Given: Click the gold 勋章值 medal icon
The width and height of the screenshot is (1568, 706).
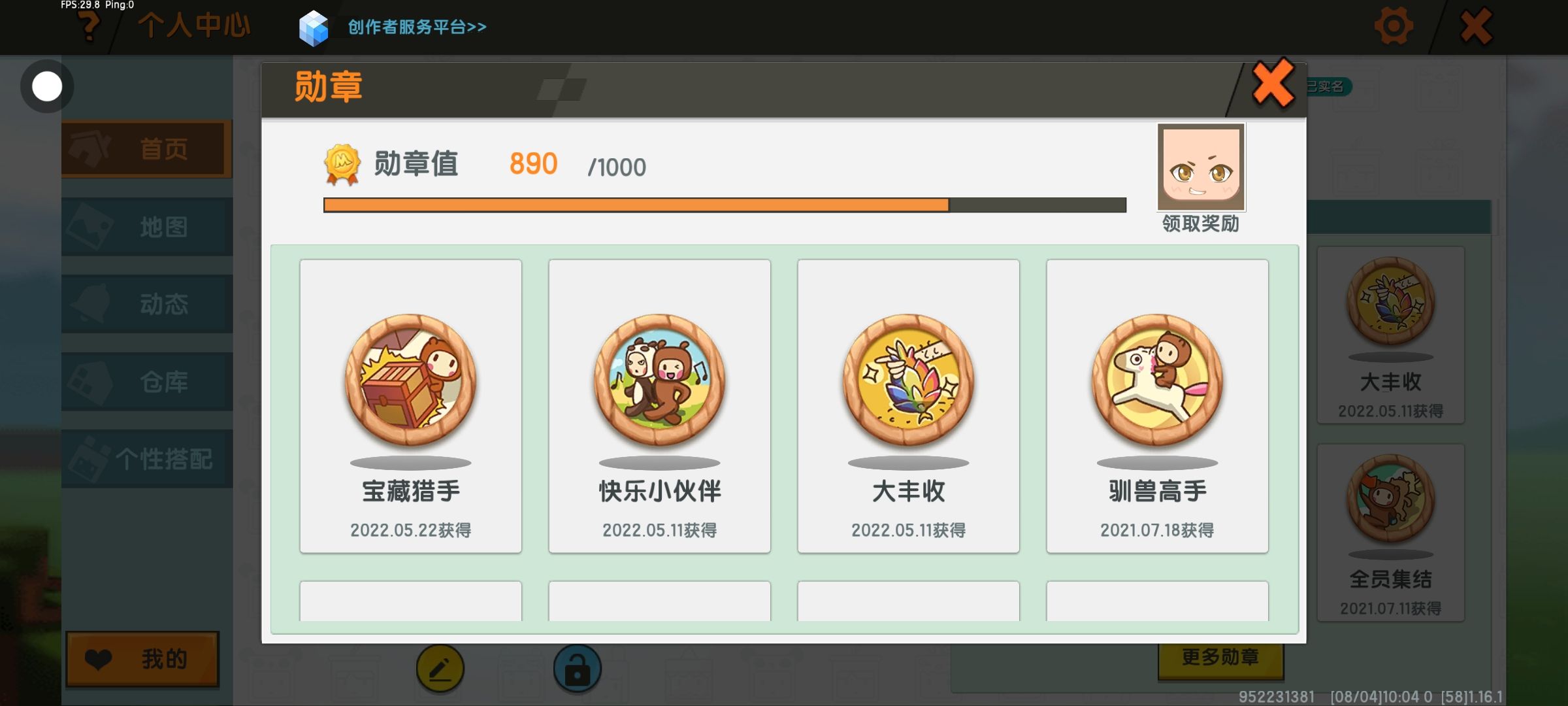Looking at the screenshot, I should pyautogui.click(x=342, y=165).
